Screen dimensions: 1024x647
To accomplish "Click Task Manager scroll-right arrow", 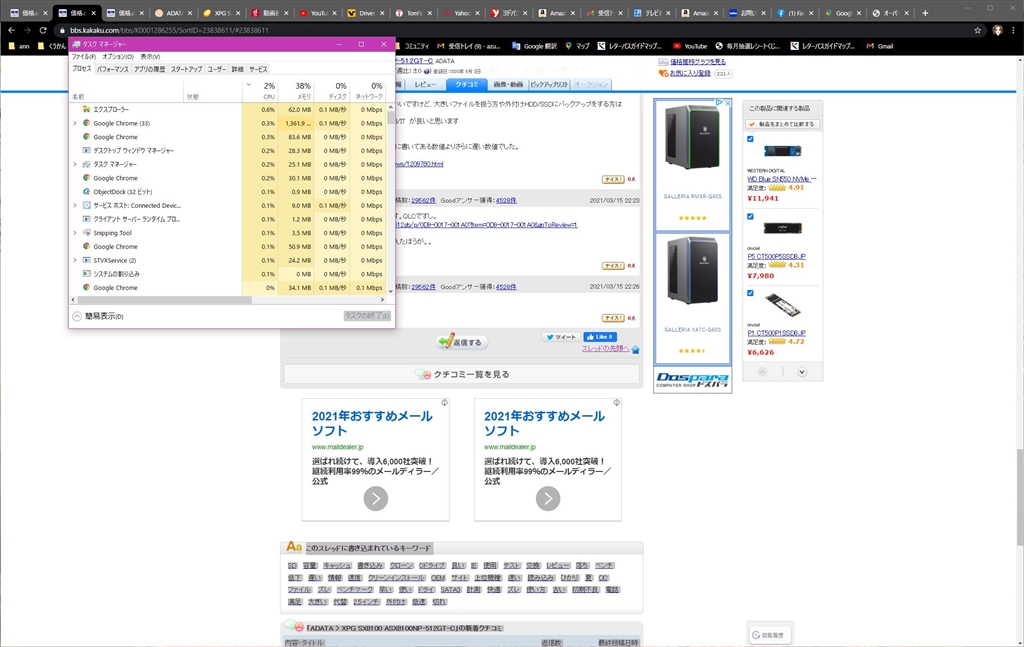I will (x=383, y=300).
